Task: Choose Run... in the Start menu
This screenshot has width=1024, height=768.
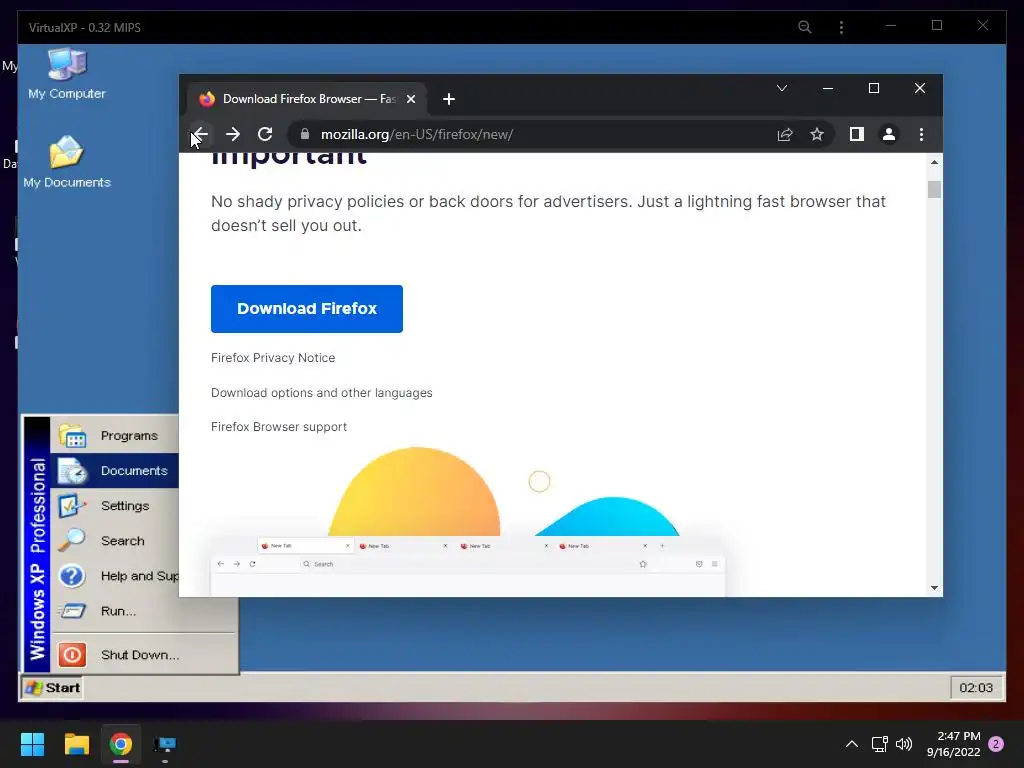Action: click(144, 611)
